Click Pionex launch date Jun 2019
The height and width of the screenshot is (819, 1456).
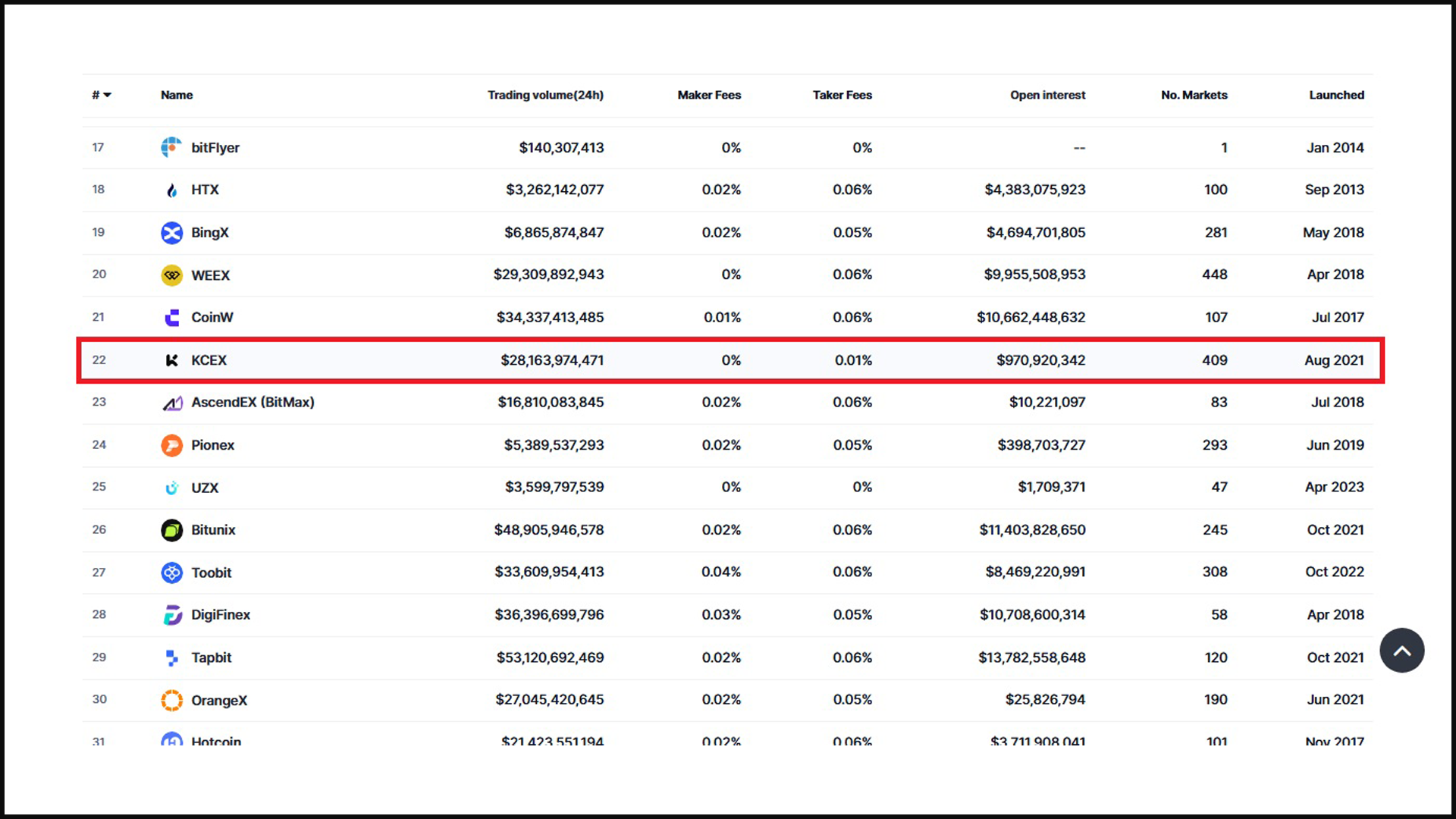pos(1335,445)
